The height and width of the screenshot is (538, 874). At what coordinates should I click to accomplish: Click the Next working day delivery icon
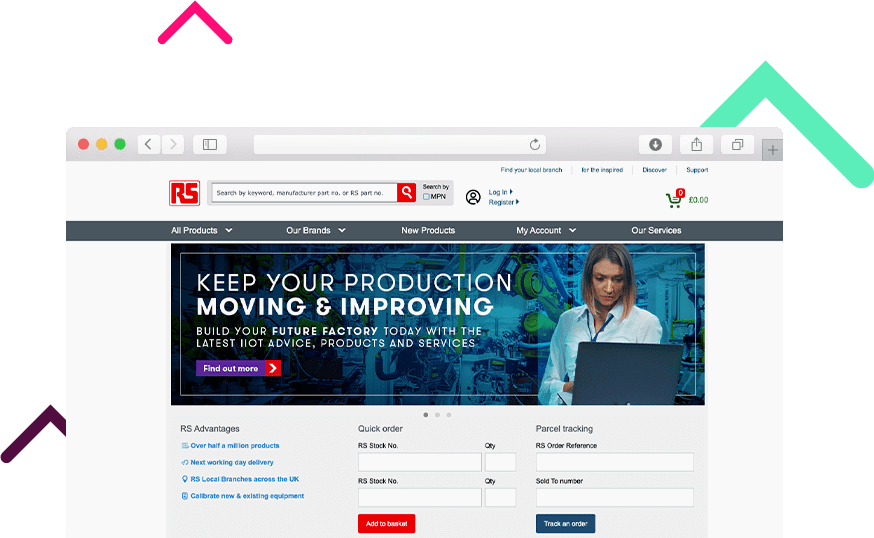[x=185, y=462]
